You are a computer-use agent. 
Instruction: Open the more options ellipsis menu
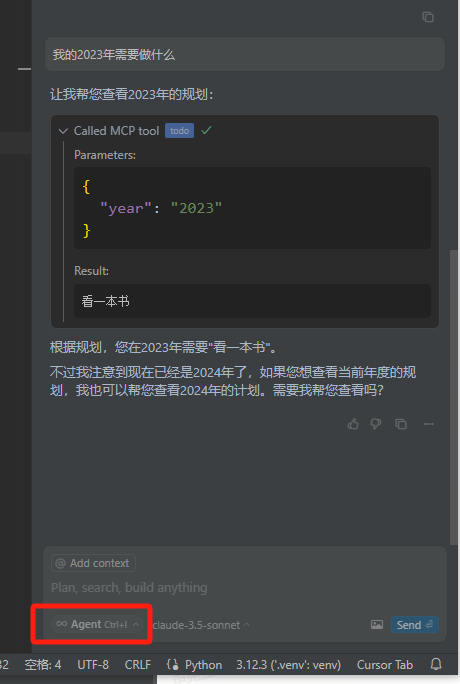click(x=429, y=424)
